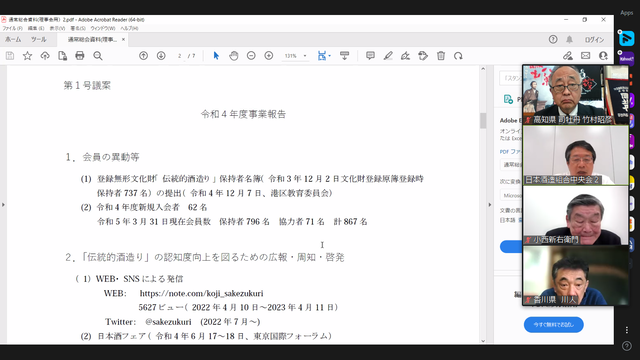Screen dimensions: 640x360
Task: Click the 第1号議案 heading
Action: (87, 85)
